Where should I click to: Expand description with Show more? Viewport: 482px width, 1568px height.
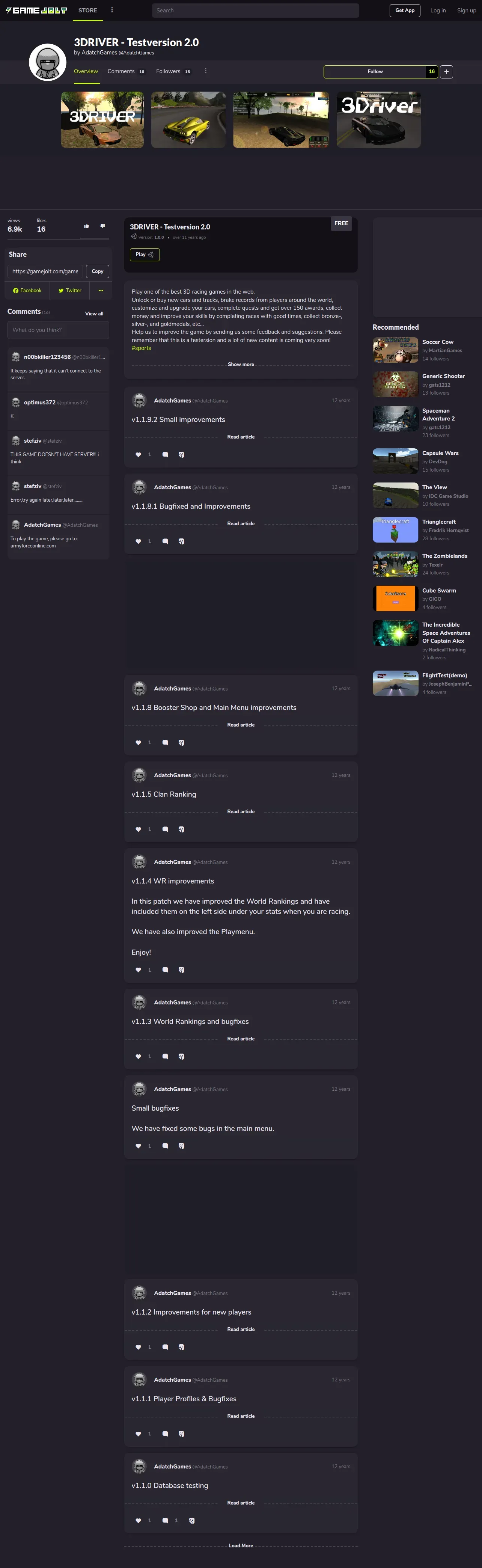point(241,365)
